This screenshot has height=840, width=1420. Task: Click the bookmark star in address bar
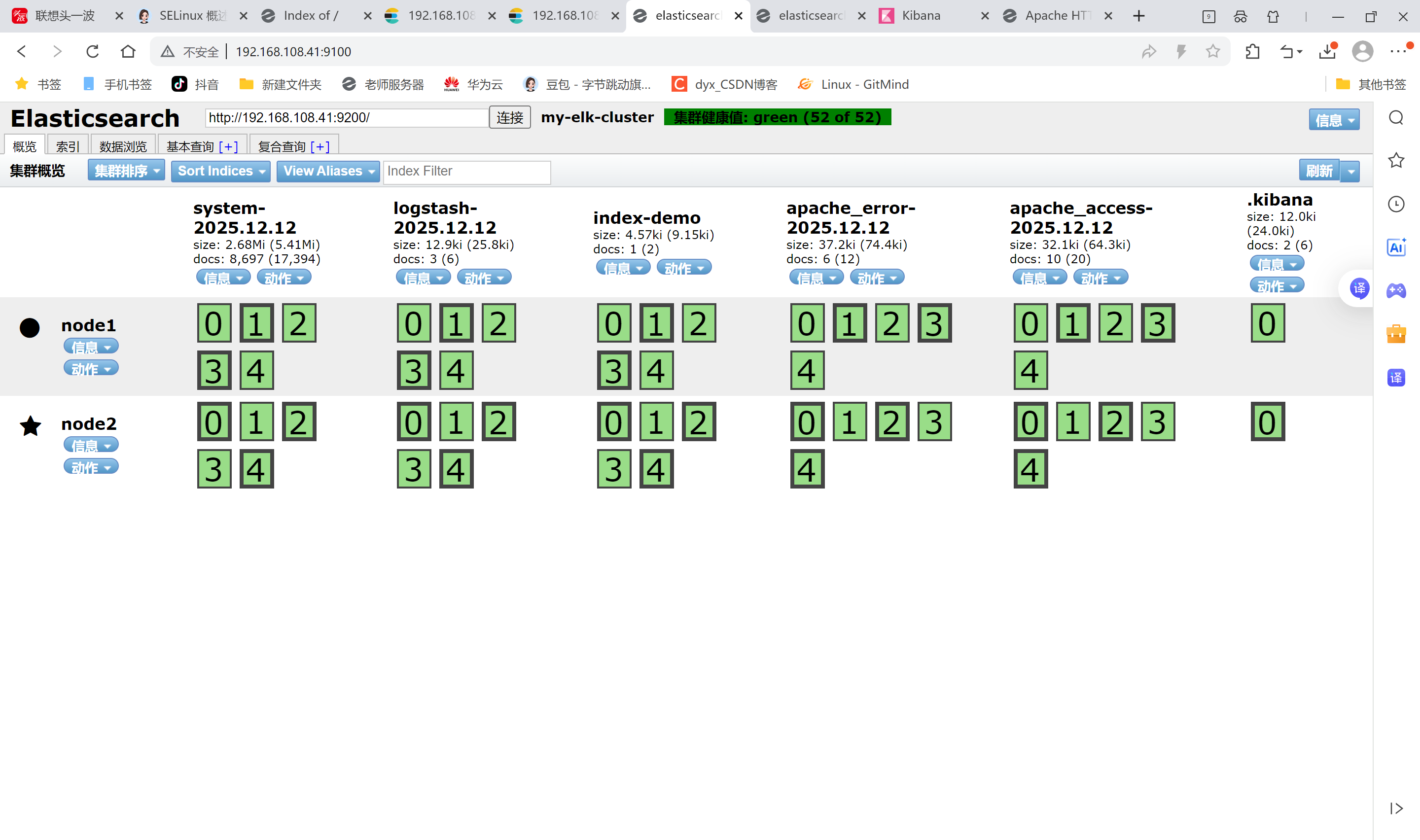click(x=1212, y=51)
